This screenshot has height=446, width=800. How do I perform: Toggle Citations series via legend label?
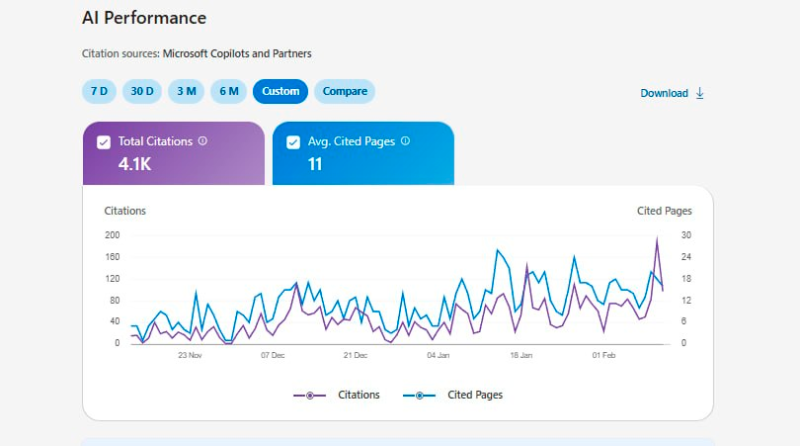point(359,395)
